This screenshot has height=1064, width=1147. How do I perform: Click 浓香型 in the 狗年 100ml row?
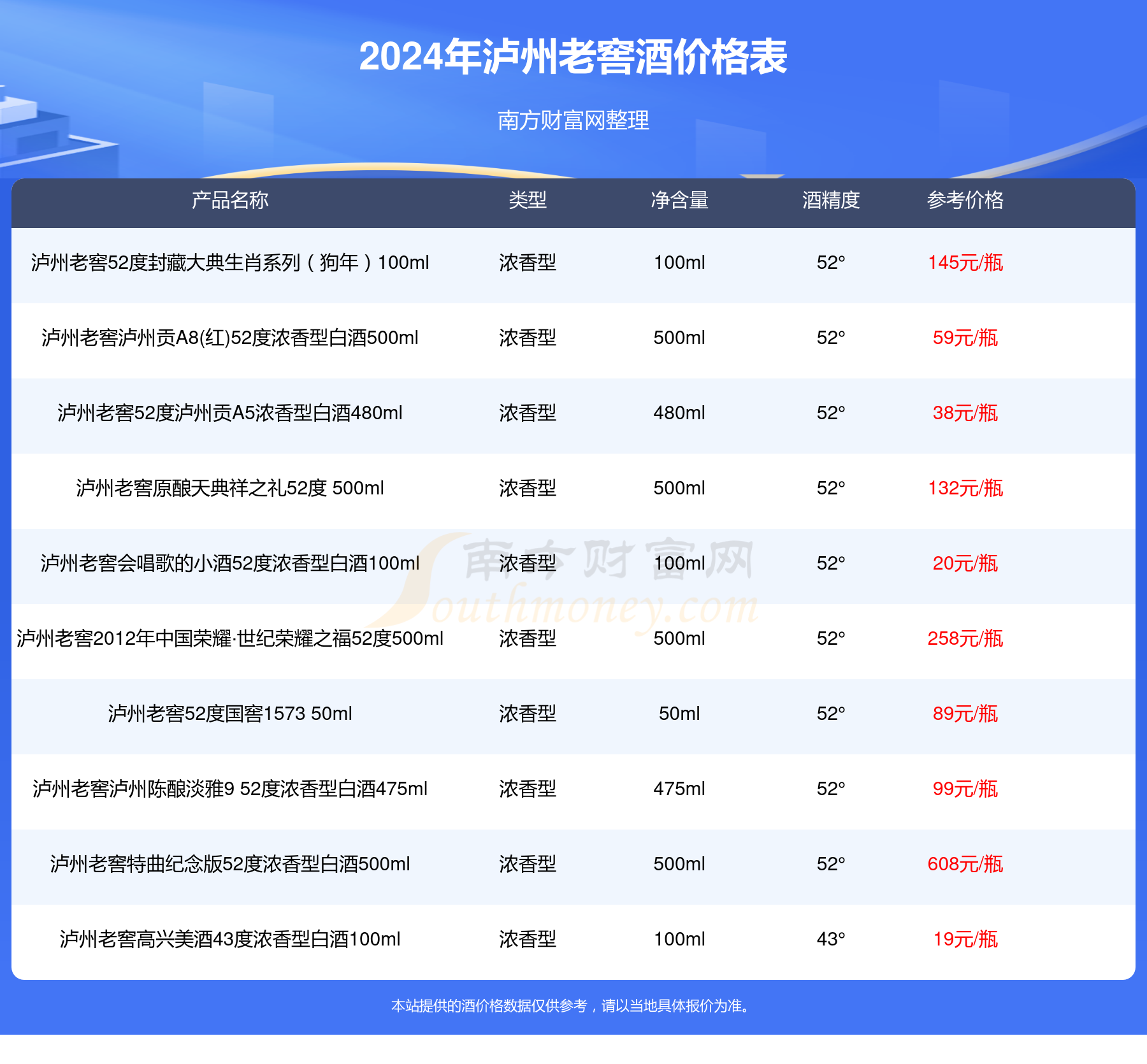click(x=528, y=262)
